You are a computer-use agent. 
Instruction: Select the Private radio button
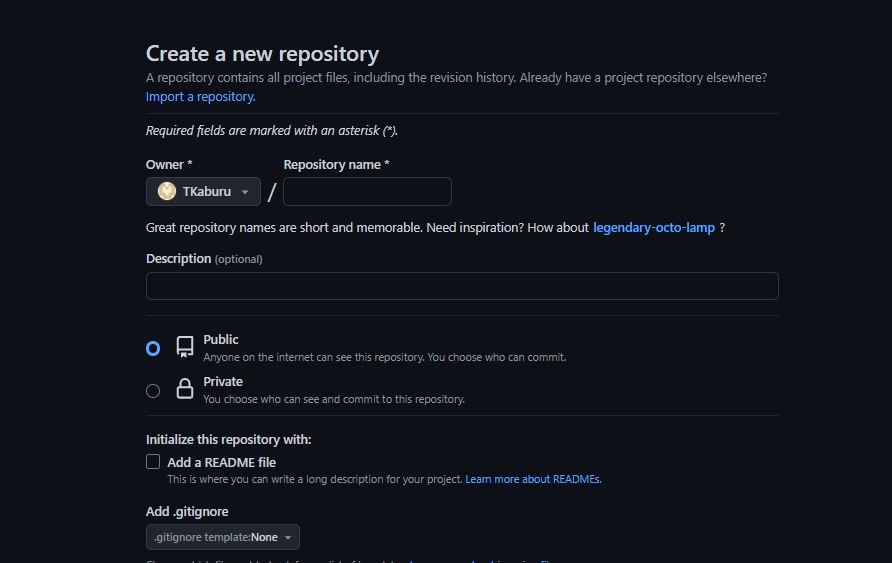[153, 391]
